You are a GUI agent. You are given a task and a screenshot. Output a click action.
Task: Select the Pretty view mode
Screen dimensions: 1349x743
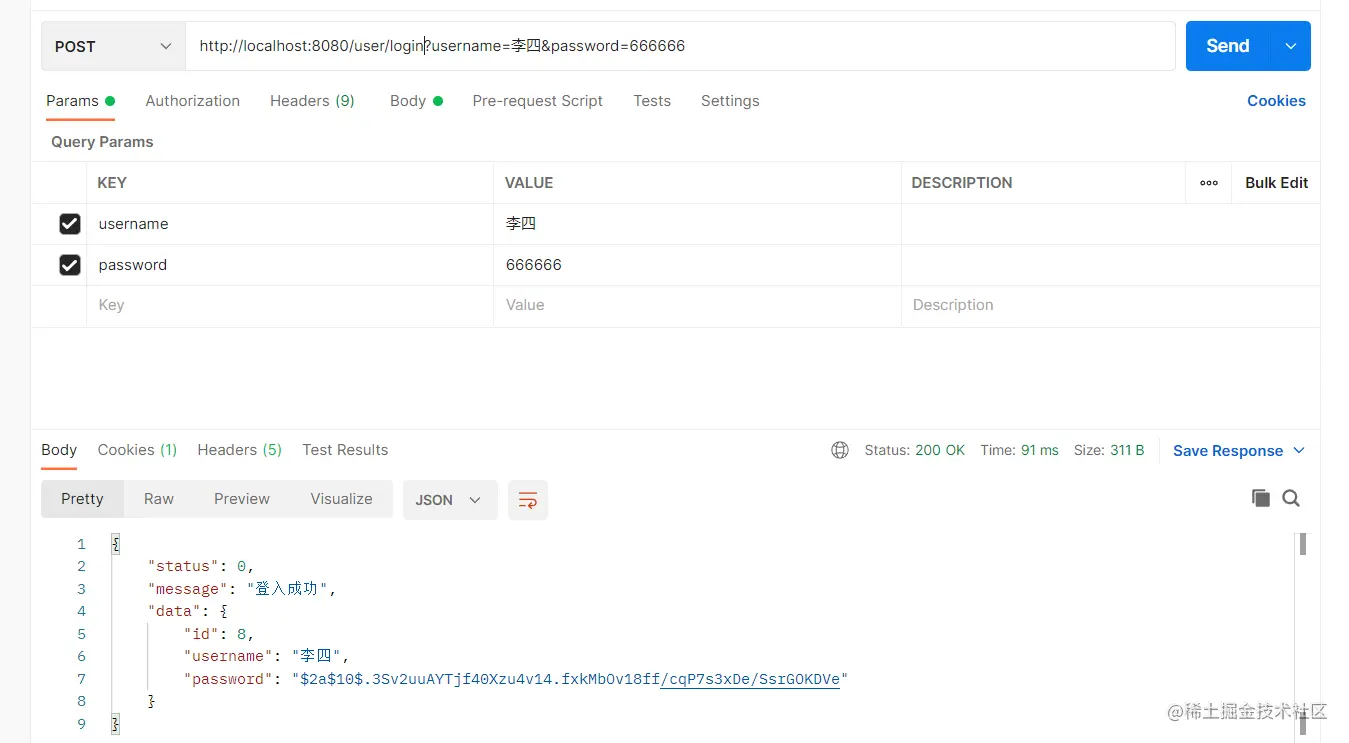click(x=82, y=499)
